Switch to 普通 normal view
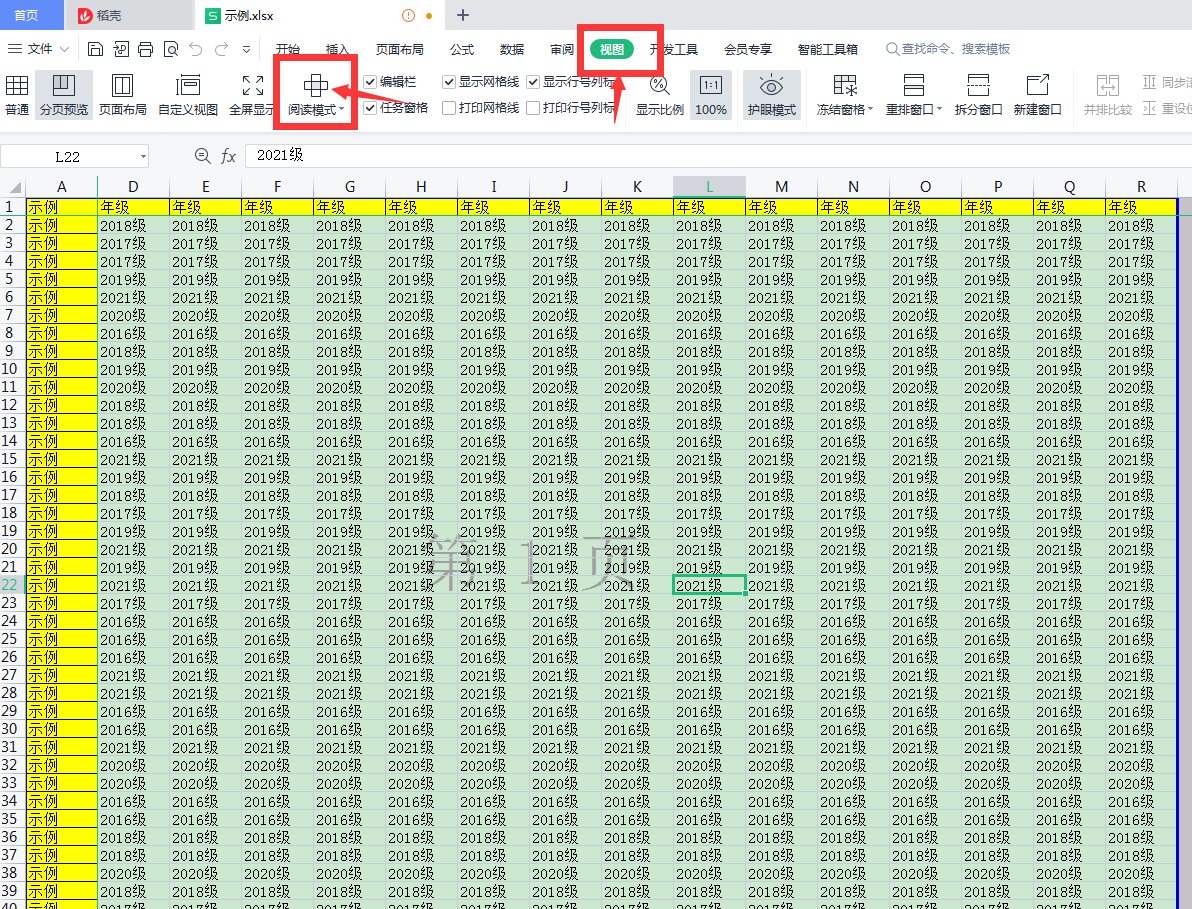1192x909 pixels. 17,95
